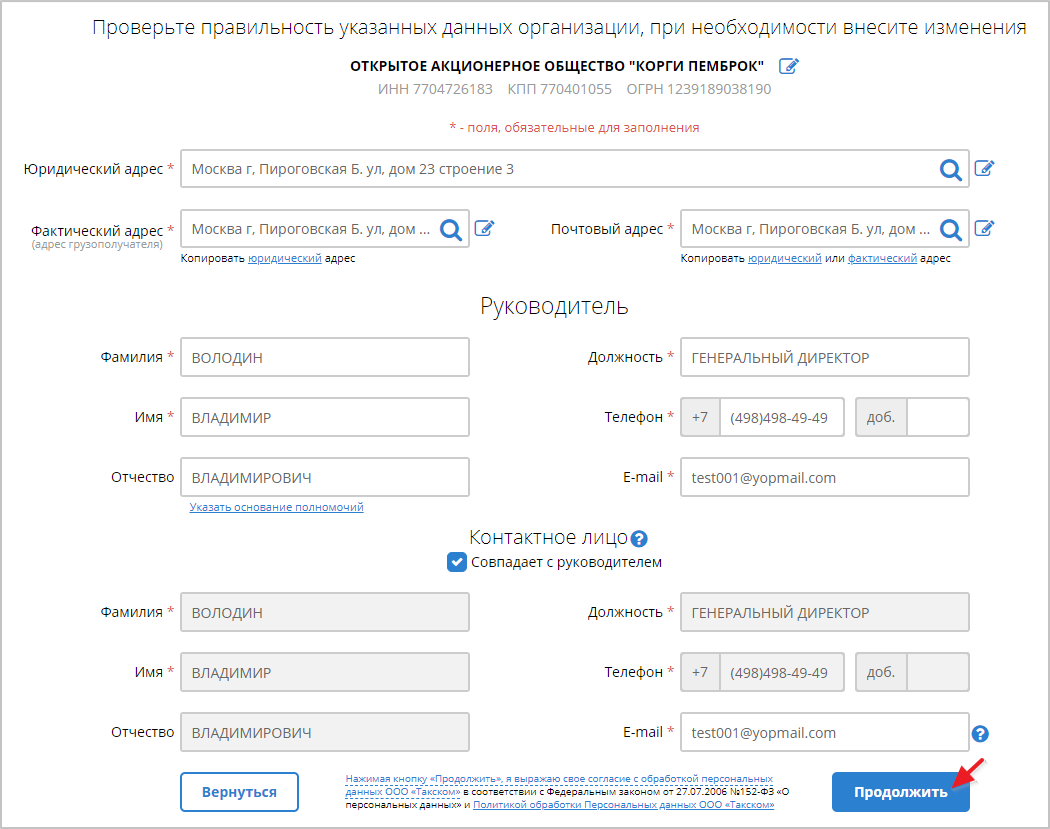The image size is (1050, 829).
Task: Click search icon in postal address field
Action: click(950, 230)
